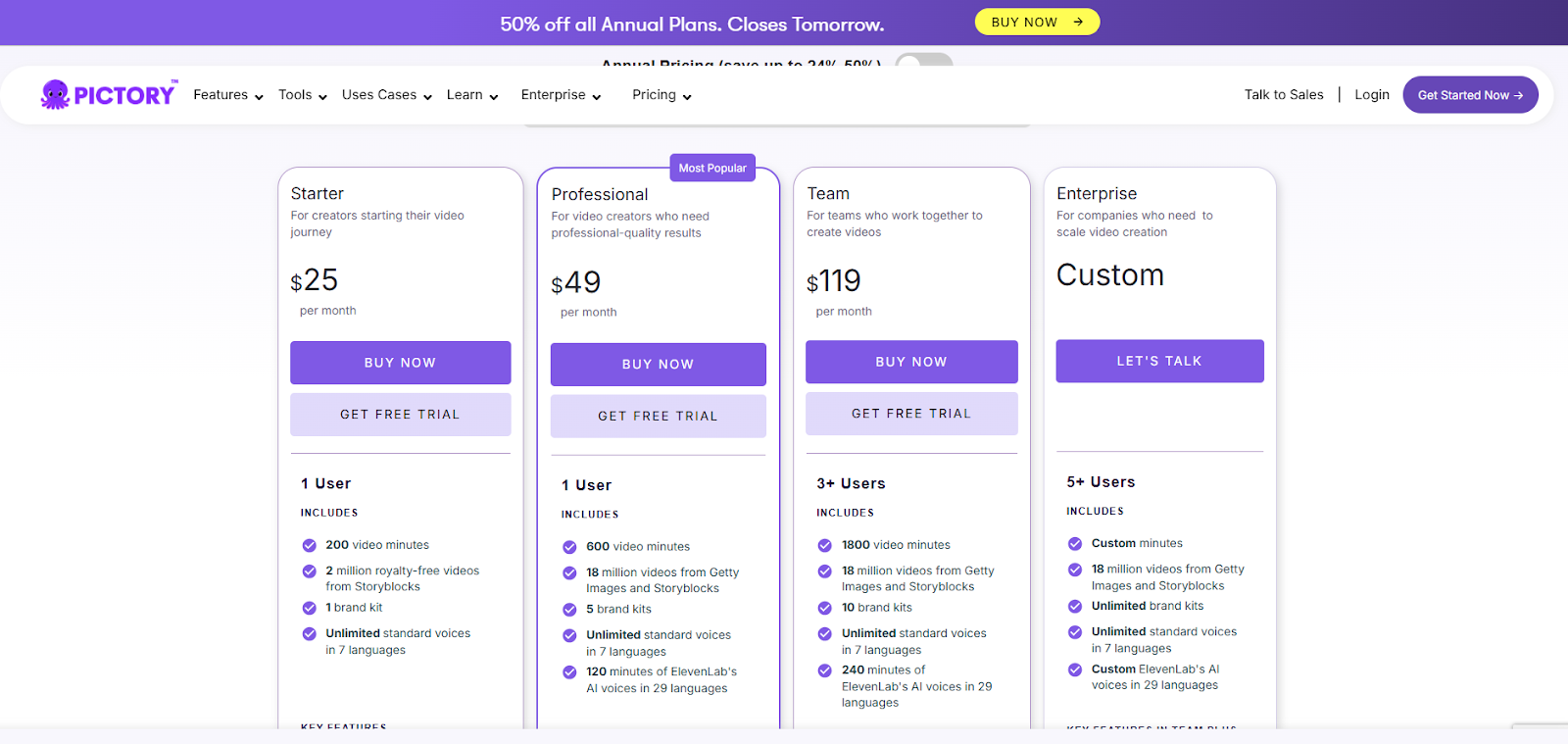Click the Team plan title
The height and width of the screenshot is (744, 1568).
(x=828, y=193)
